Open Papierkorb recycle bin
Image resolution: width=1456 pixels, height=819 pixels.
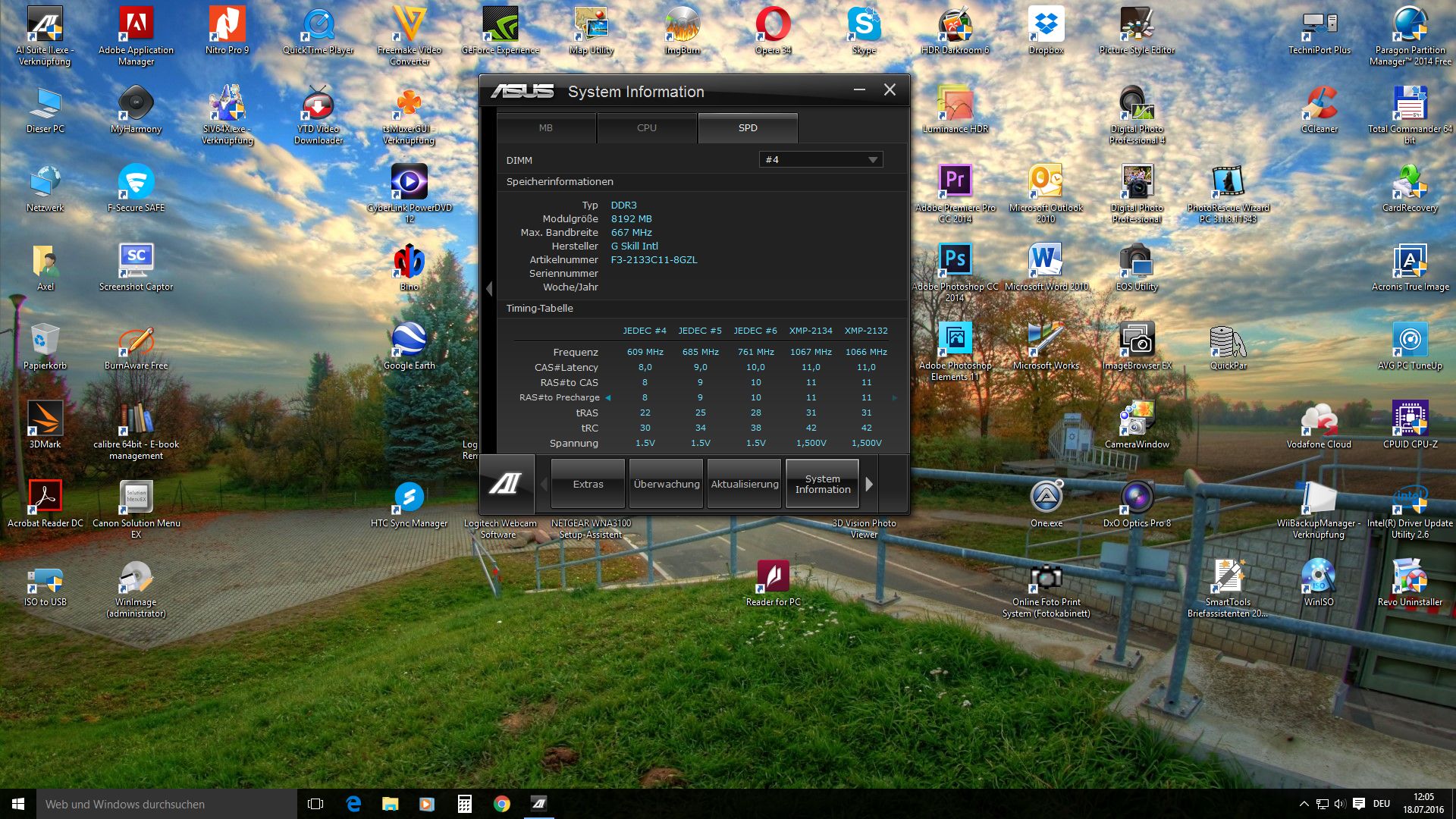45,339
